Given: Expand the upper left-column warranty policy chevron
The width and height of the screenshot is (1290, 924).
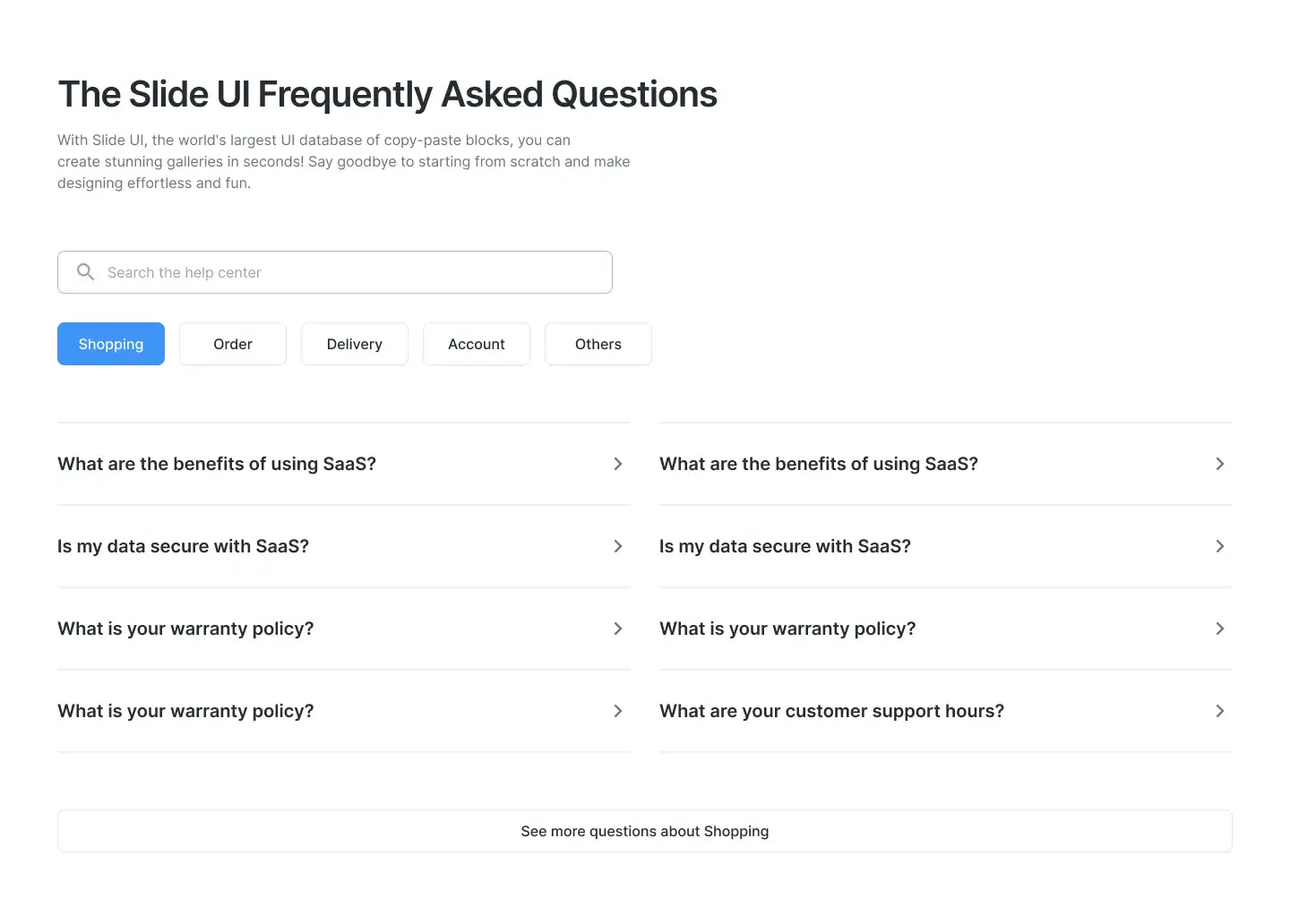Looking at the screenshot, I should 618,629.
